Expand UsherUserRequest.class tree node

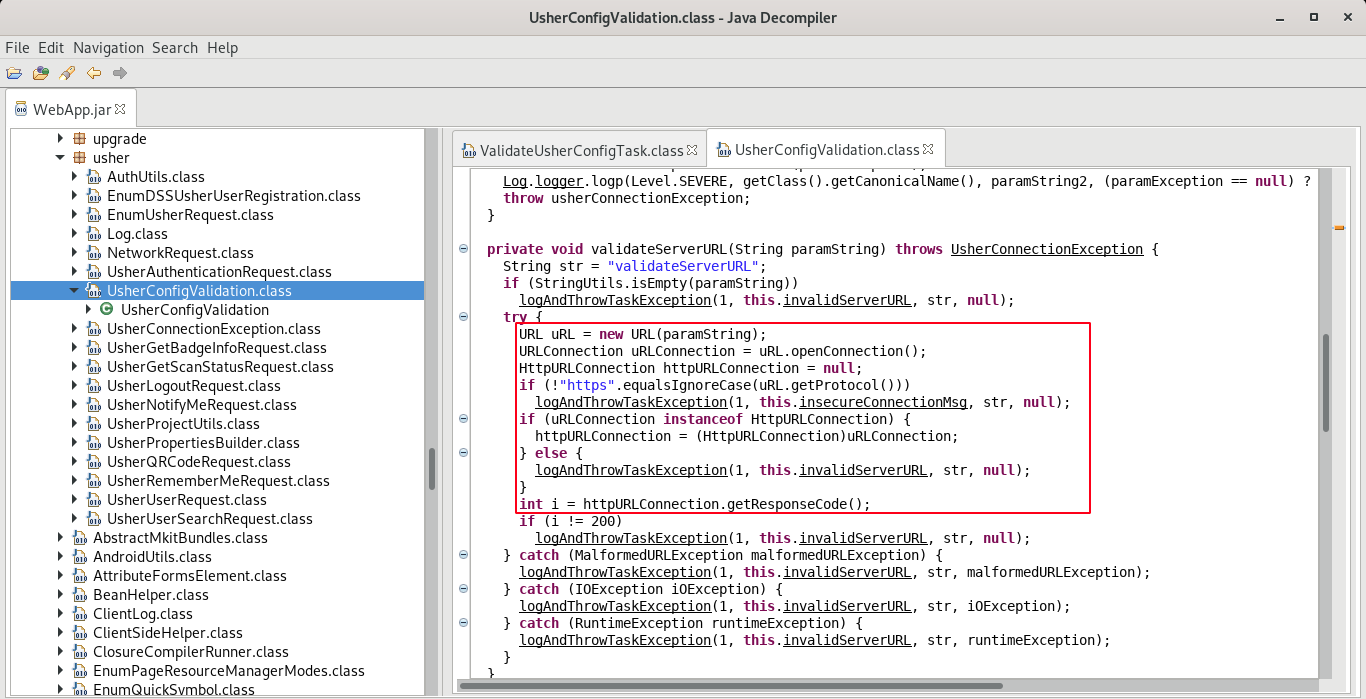tap(74, 500)
